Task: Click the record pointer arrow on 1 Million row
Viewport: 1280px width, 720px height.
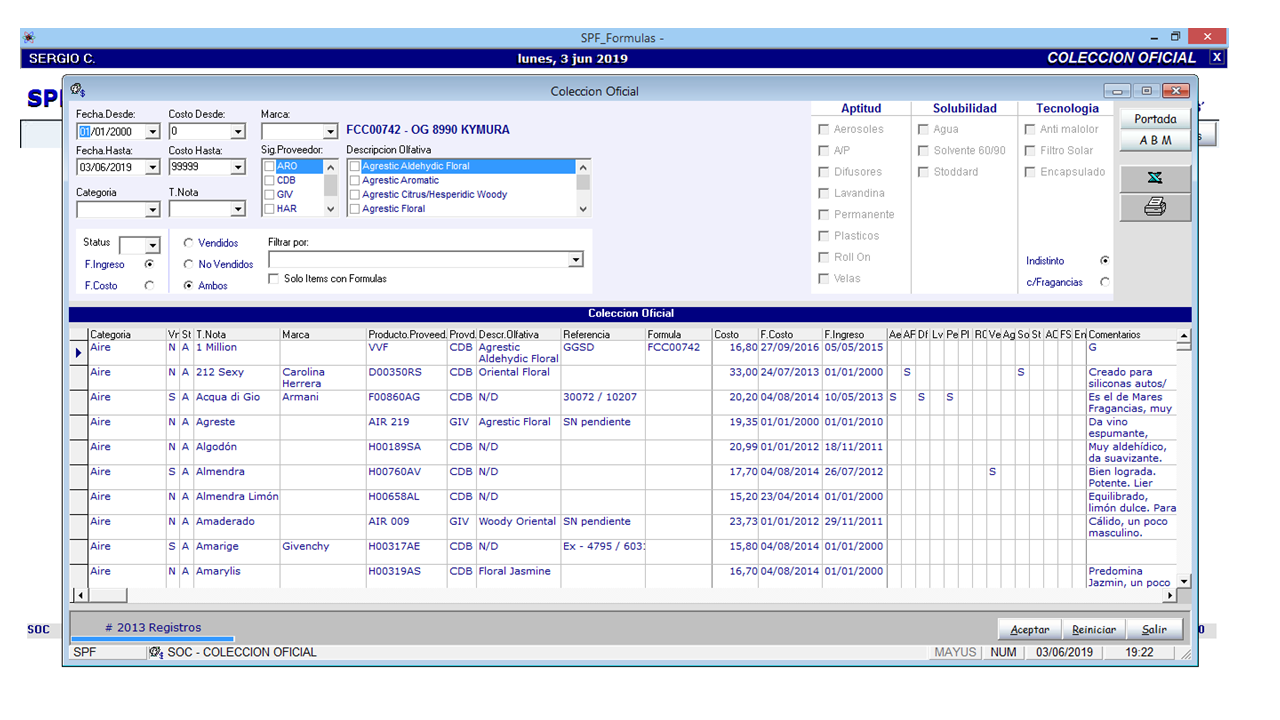Action: tap(77, 352)
